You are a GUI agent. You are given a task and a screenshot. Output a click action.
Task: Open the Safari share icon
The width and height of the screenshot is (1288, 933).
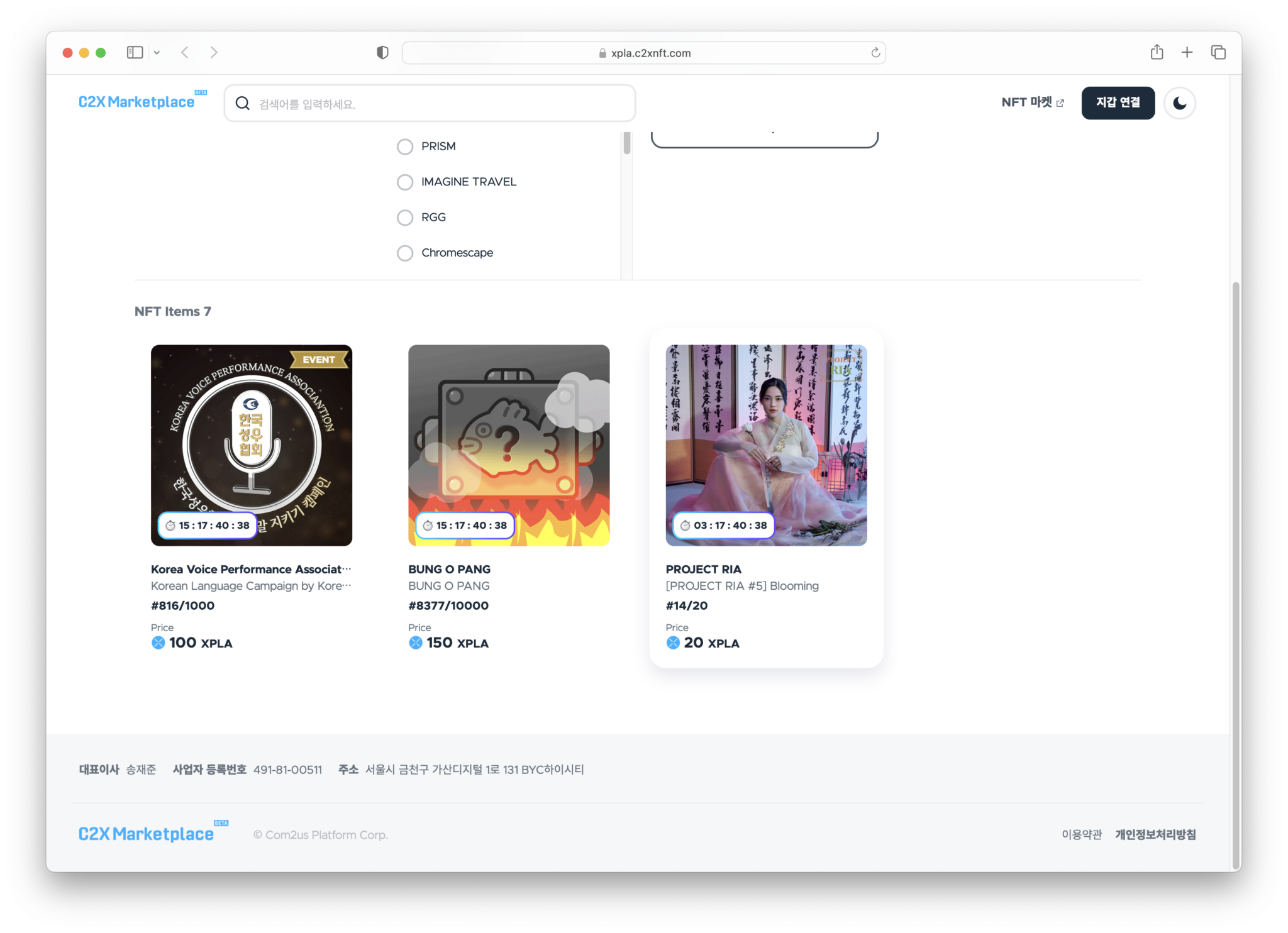click(1157, 52)
